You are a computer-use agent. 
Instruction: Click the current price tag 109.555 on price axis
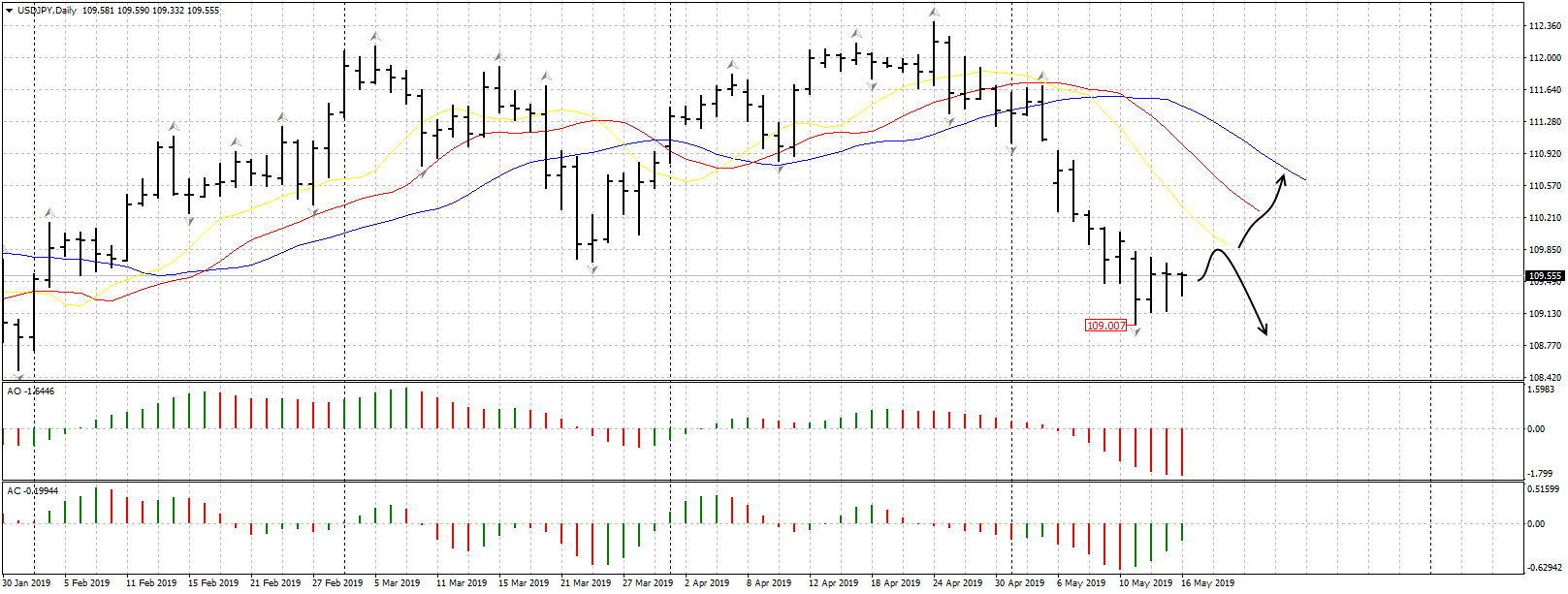tap(1545, 276)
